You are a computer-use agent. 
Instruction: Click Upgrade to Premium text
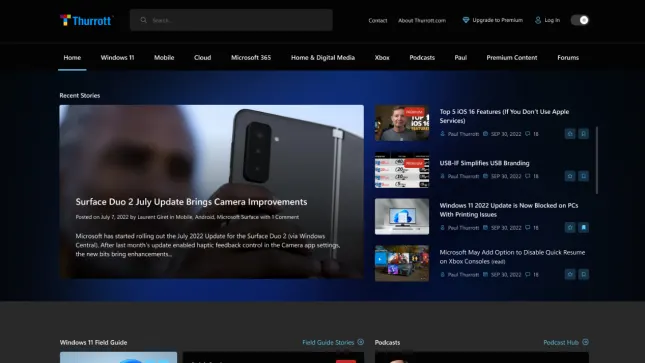coord(497,20)
